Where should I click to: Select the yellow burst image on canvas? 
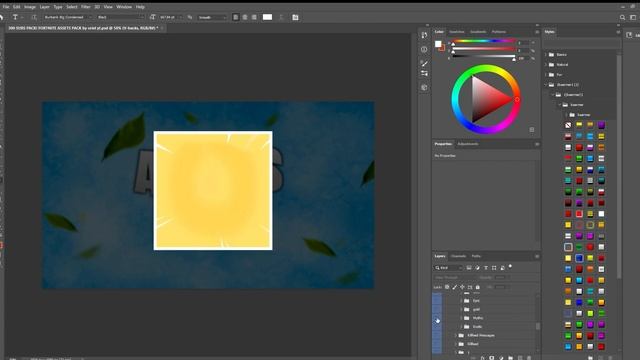coord(213,190)
